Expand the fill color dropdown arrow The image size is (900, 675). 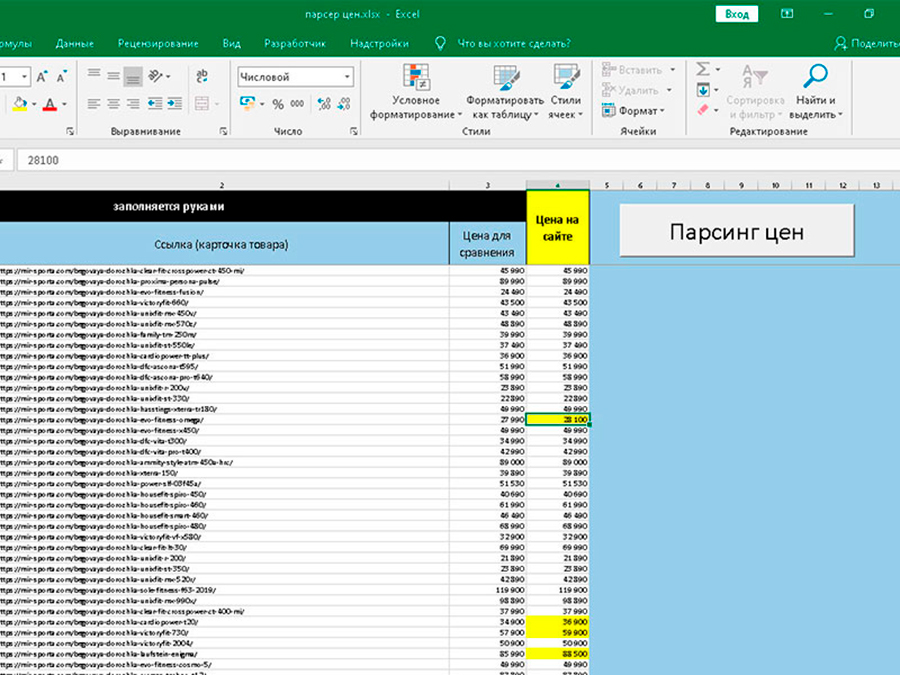34,104
